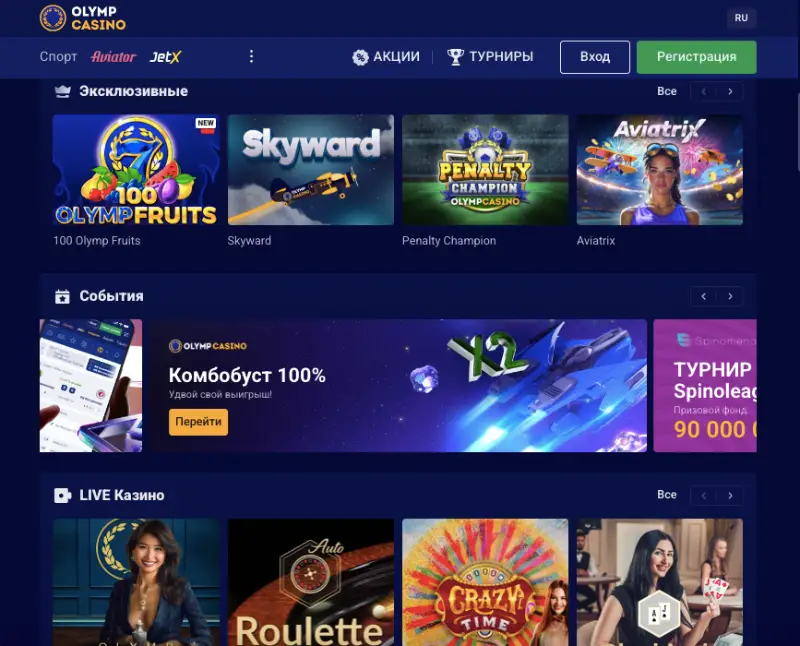Viewport: 800px width, 646px height.
Task: Open Акции promotions section
Action: (386, 57)
